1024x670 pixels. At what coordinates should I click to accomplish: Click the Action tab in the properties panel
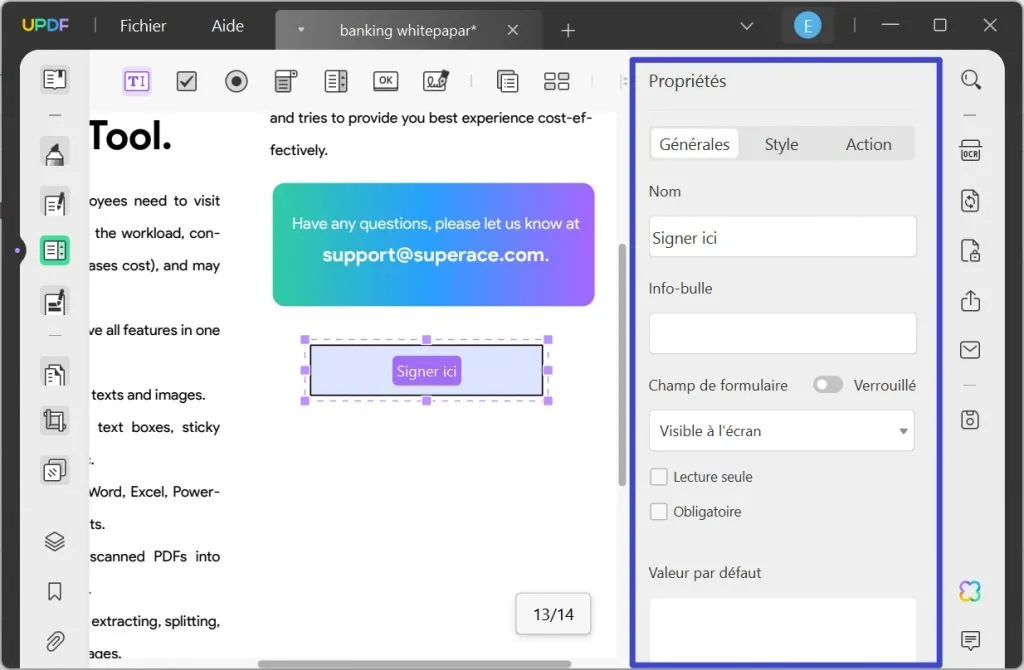(x=867, y=143)
